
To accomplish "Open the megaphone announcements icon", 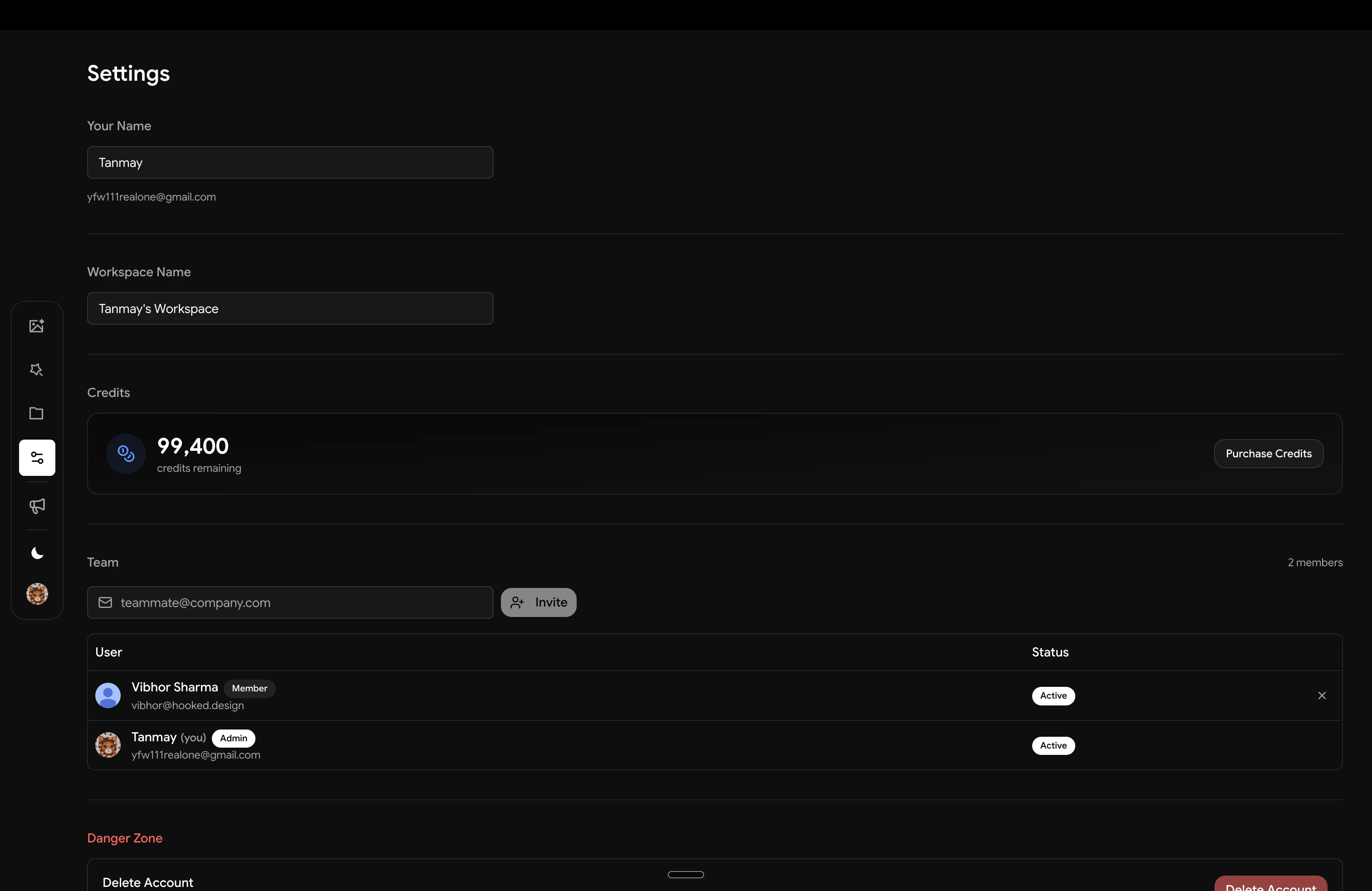I will click(37, 506).
